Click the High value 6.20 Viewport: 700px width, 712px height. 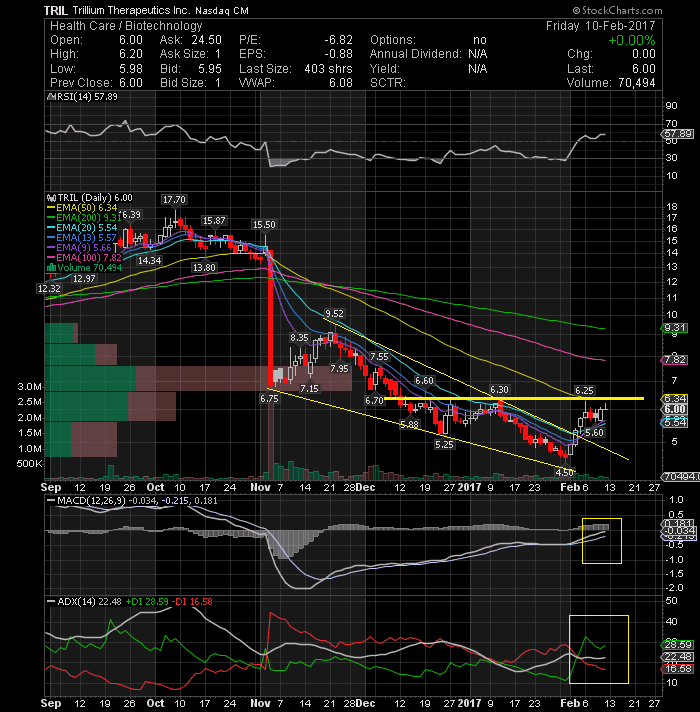131,54
